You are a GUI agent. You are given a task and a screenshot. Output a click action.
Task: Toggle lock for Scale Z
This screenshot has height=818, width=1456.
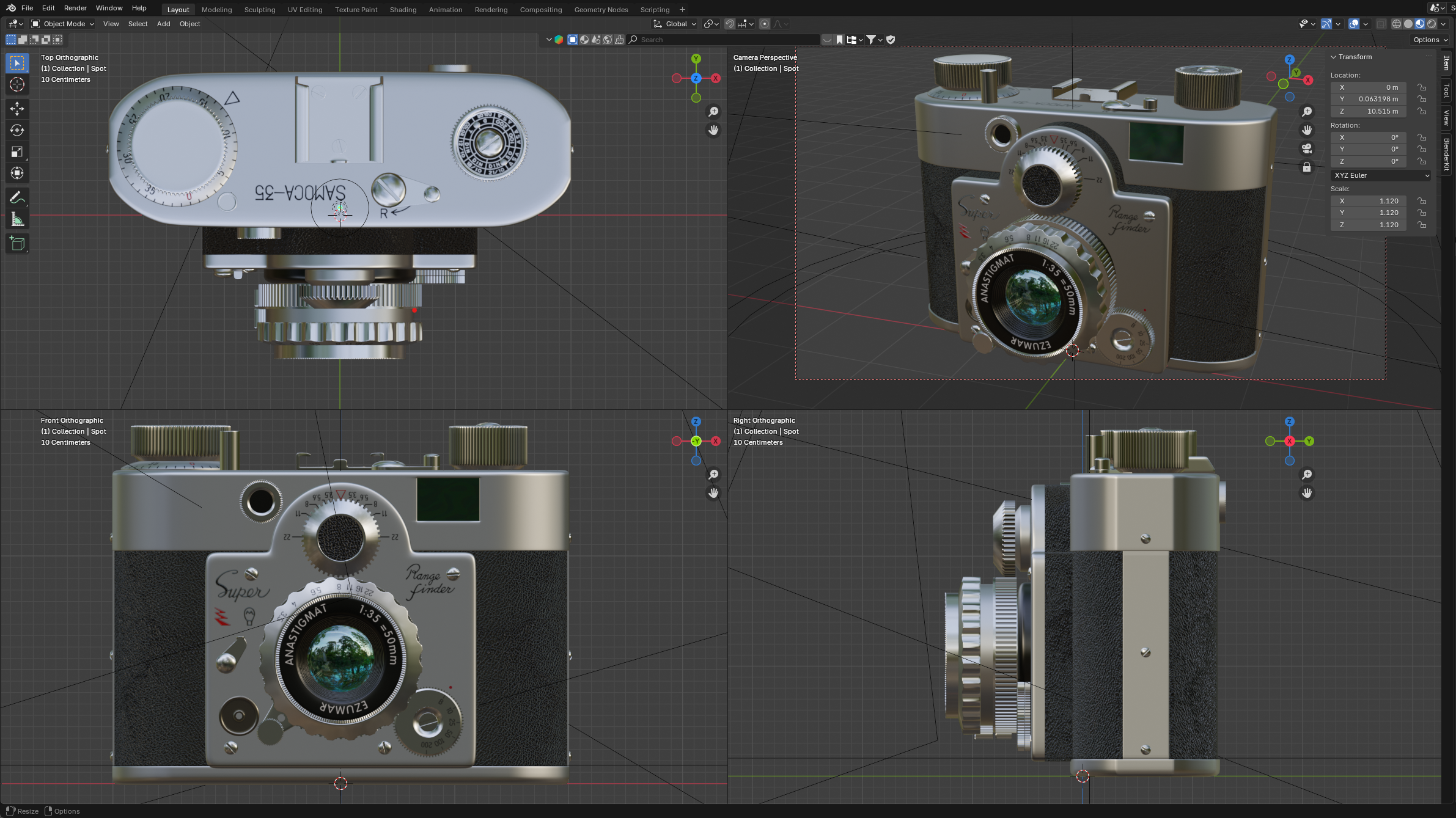[x=1422, y=225]
